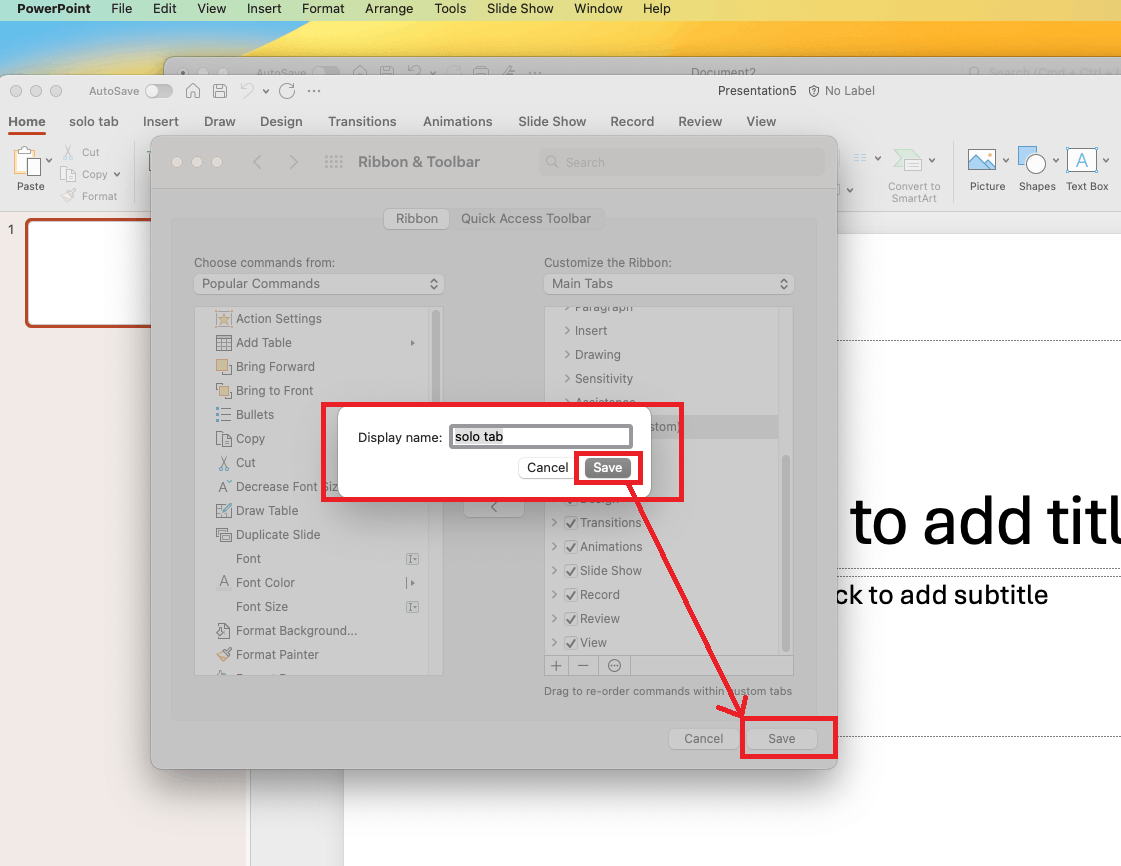Image resolution: width=1121 pixels, height=866 pixels.
Task: Click the Text Box icon
Action: click(x=1082, y=159)
